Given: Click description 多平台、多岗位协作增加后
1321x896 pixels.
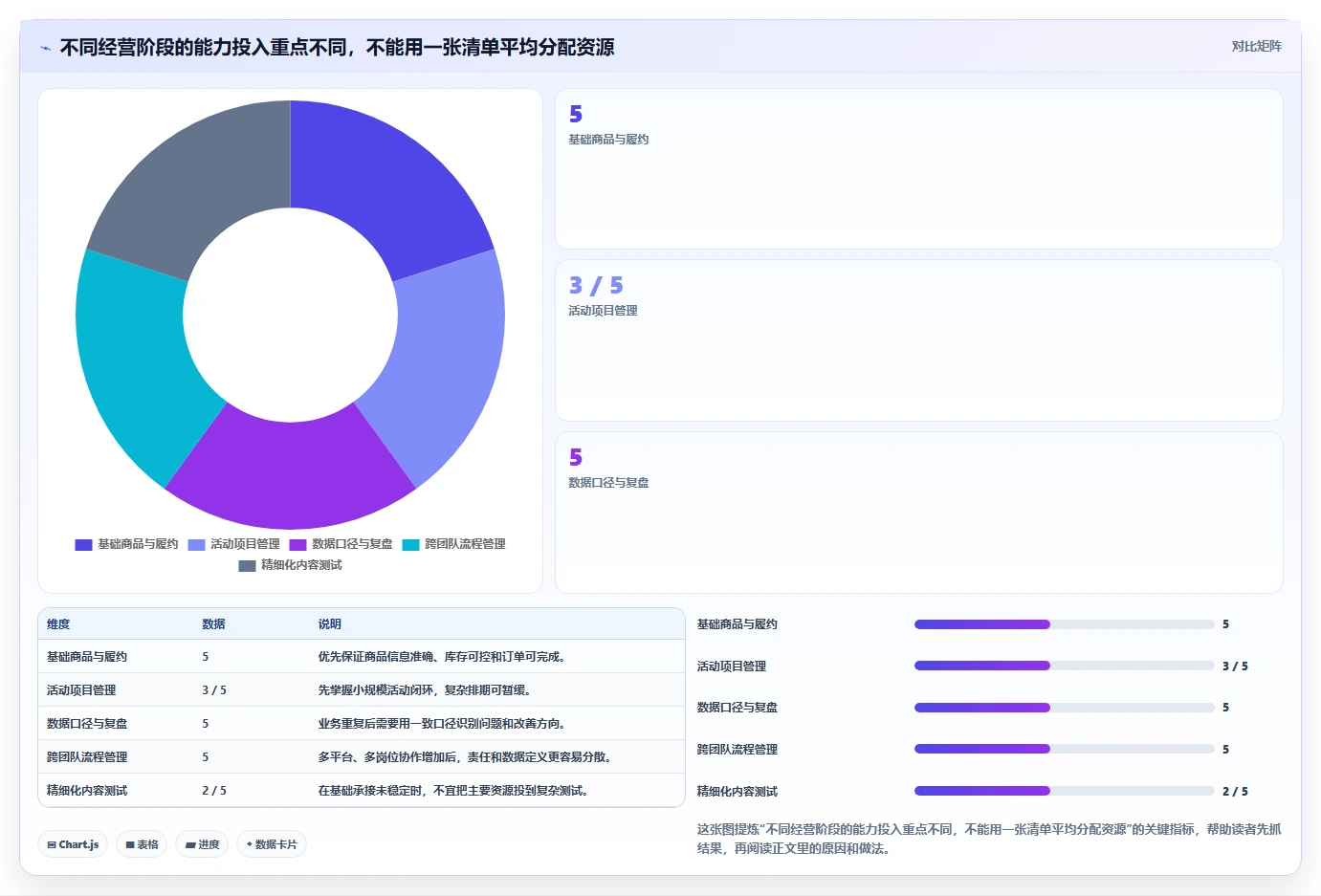Looking at the screenshot, I should pos(467,757).
